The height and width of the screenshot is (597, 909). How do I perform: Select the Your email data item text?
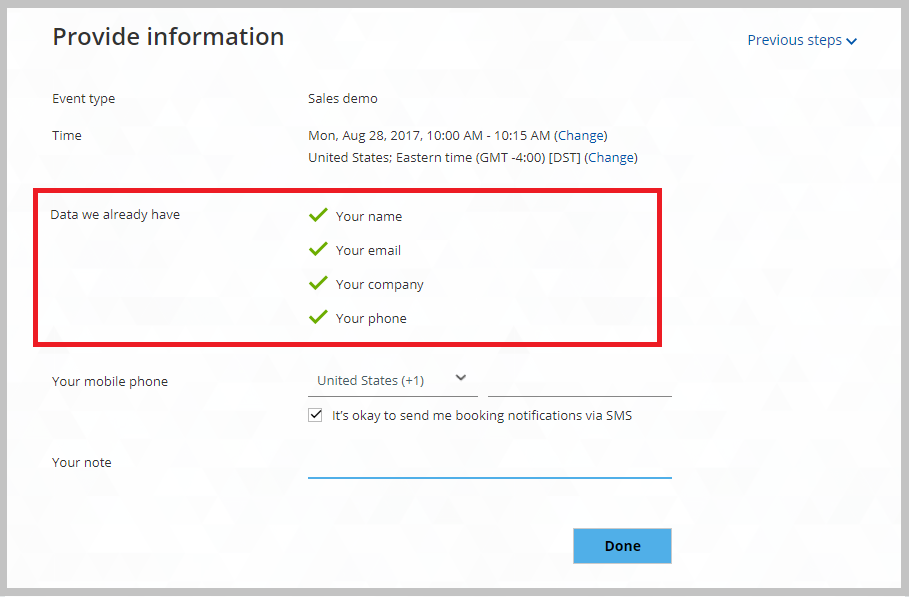(x=368, y=250)
